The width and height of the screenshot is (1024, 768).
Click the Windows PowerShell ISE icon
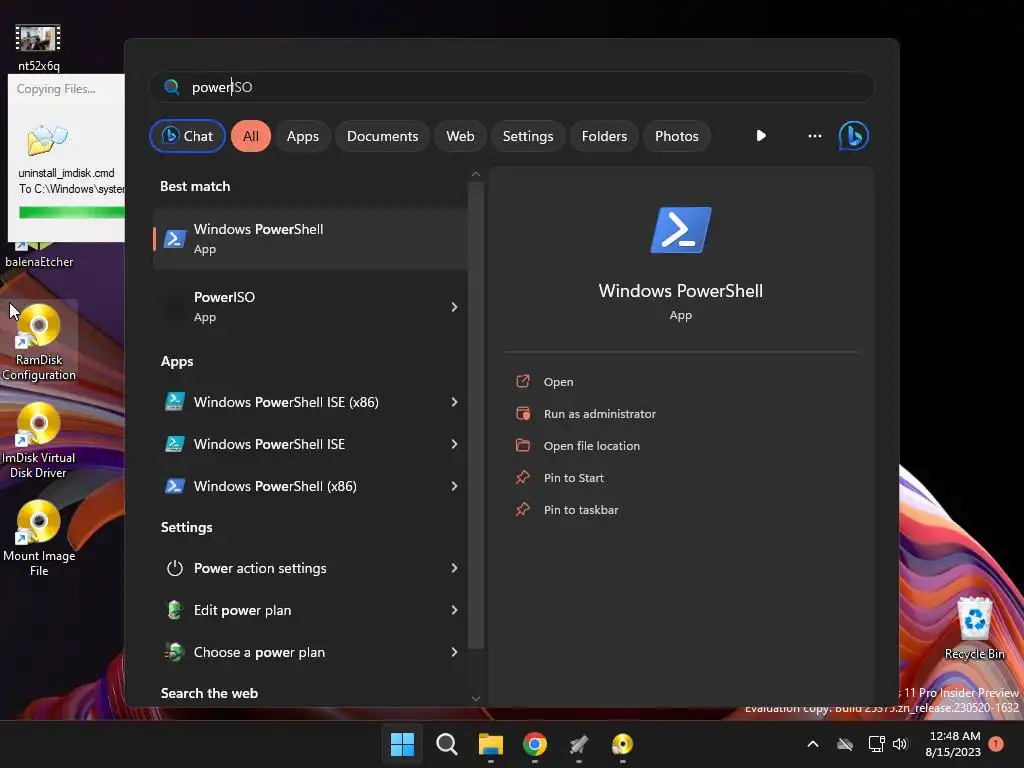(x=174, y=444)
